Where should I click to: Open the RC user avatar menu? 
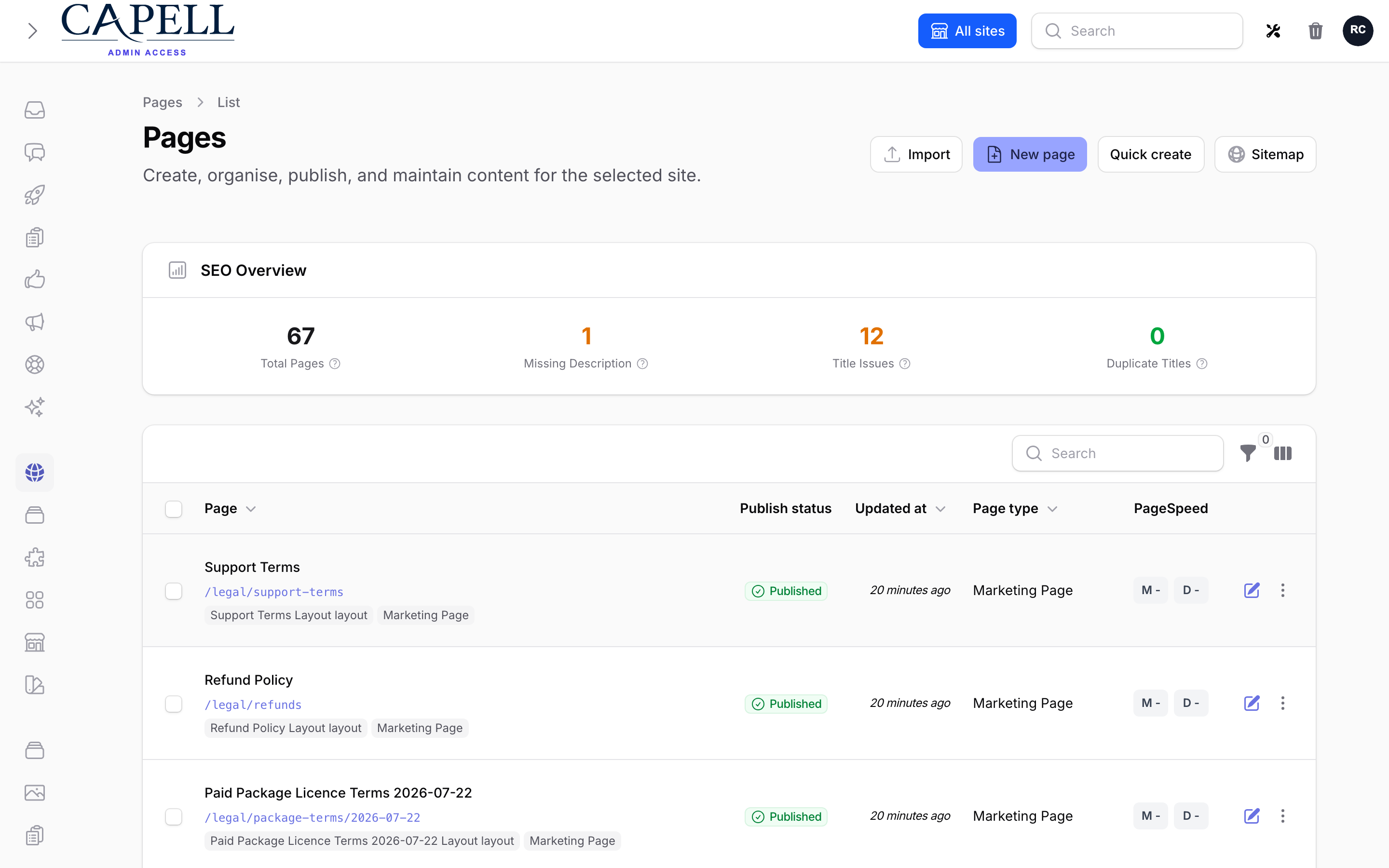tap(1358, 30)
